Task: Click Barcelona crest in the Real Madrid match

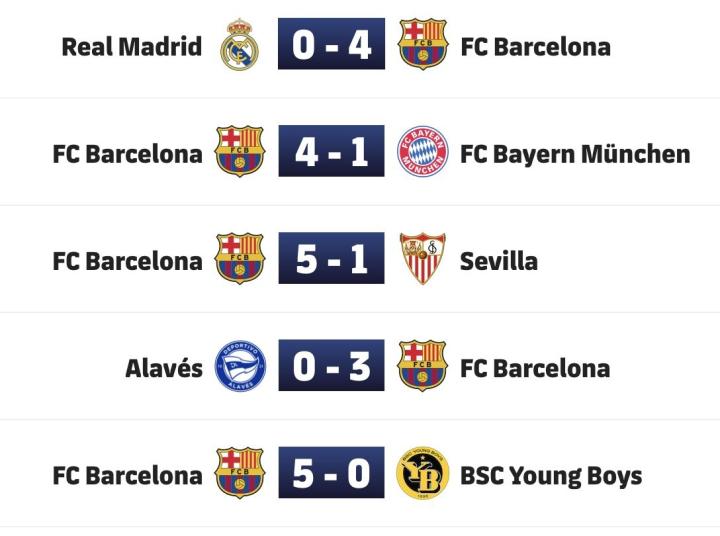Action: point(422,45)
